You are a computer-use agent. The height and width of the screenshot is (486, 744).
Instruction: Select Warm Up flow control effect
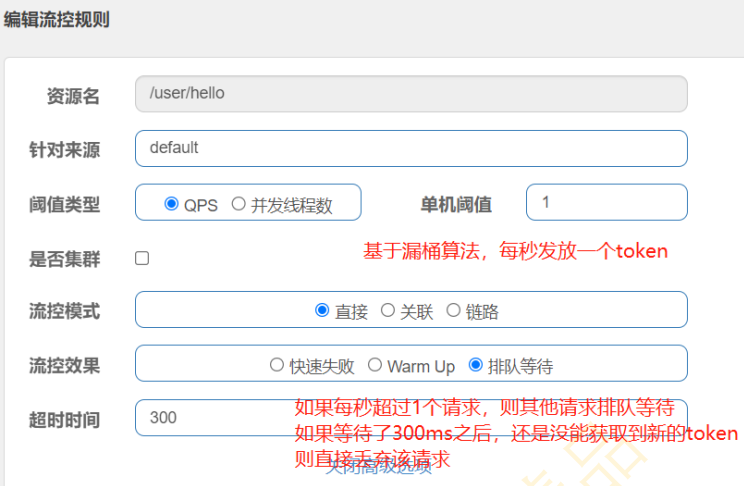375,366
